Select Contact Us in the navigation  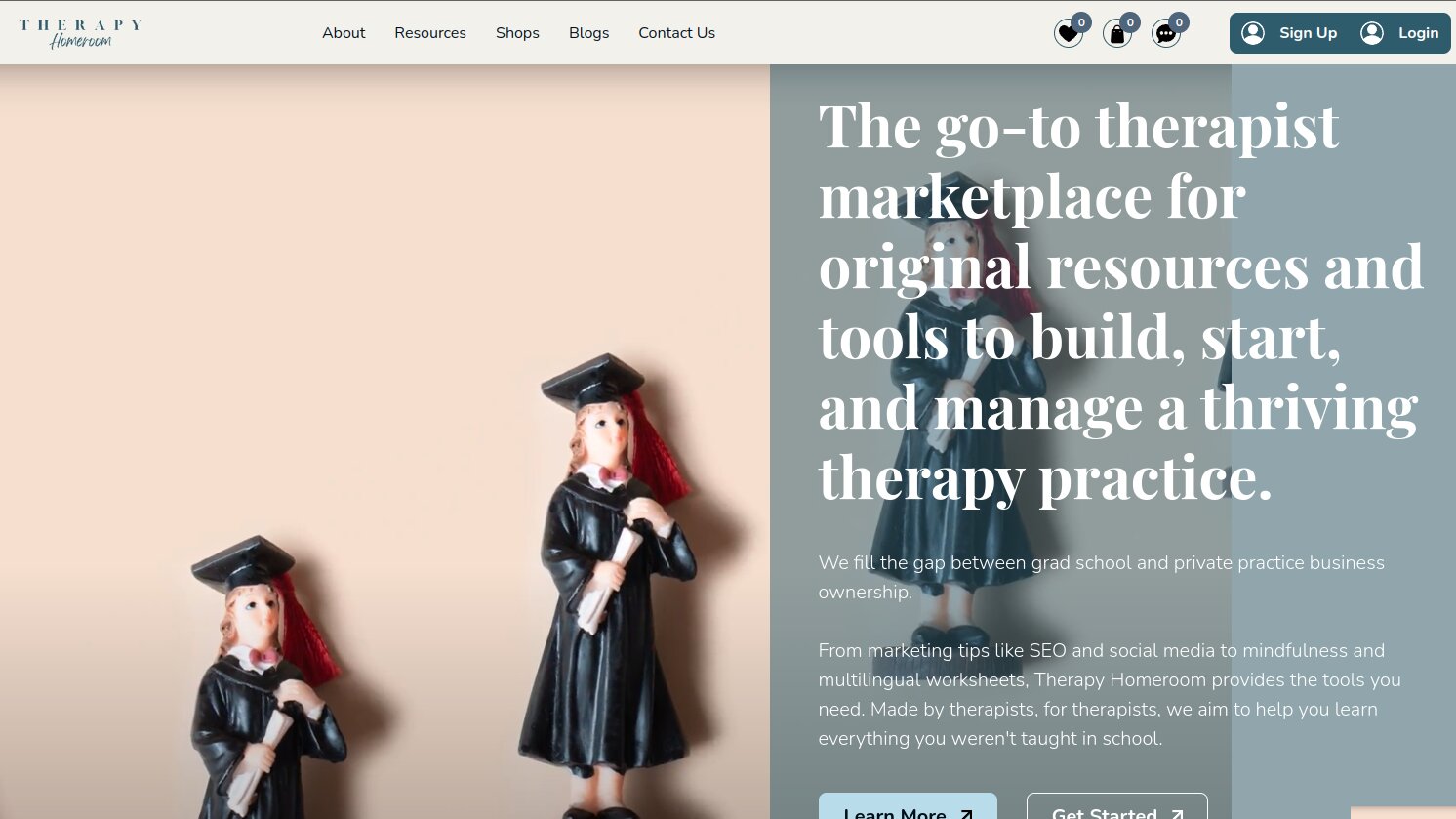point(676,33)
